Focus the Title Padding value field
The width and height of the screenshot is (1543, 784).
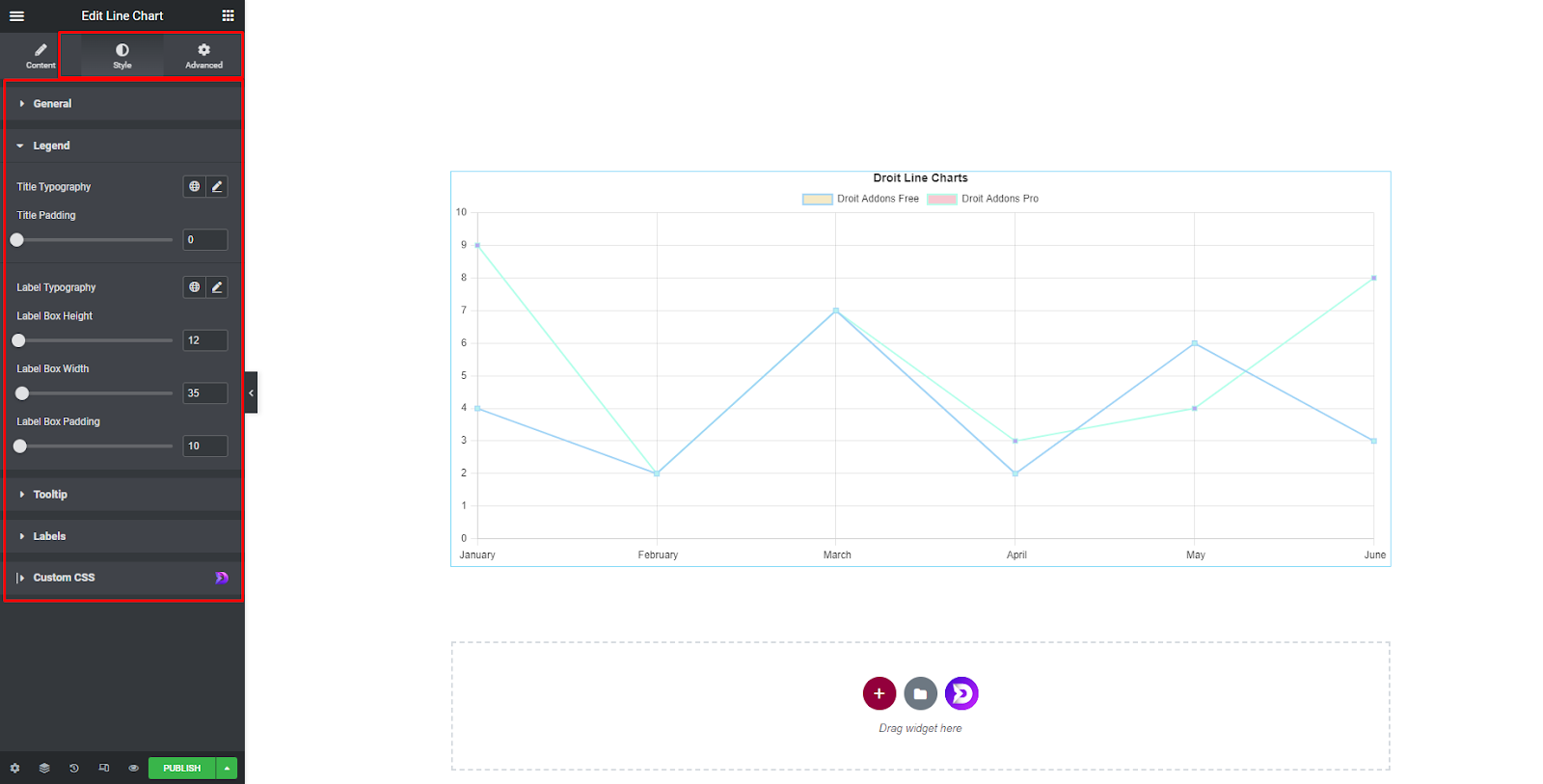pos(205,240)
